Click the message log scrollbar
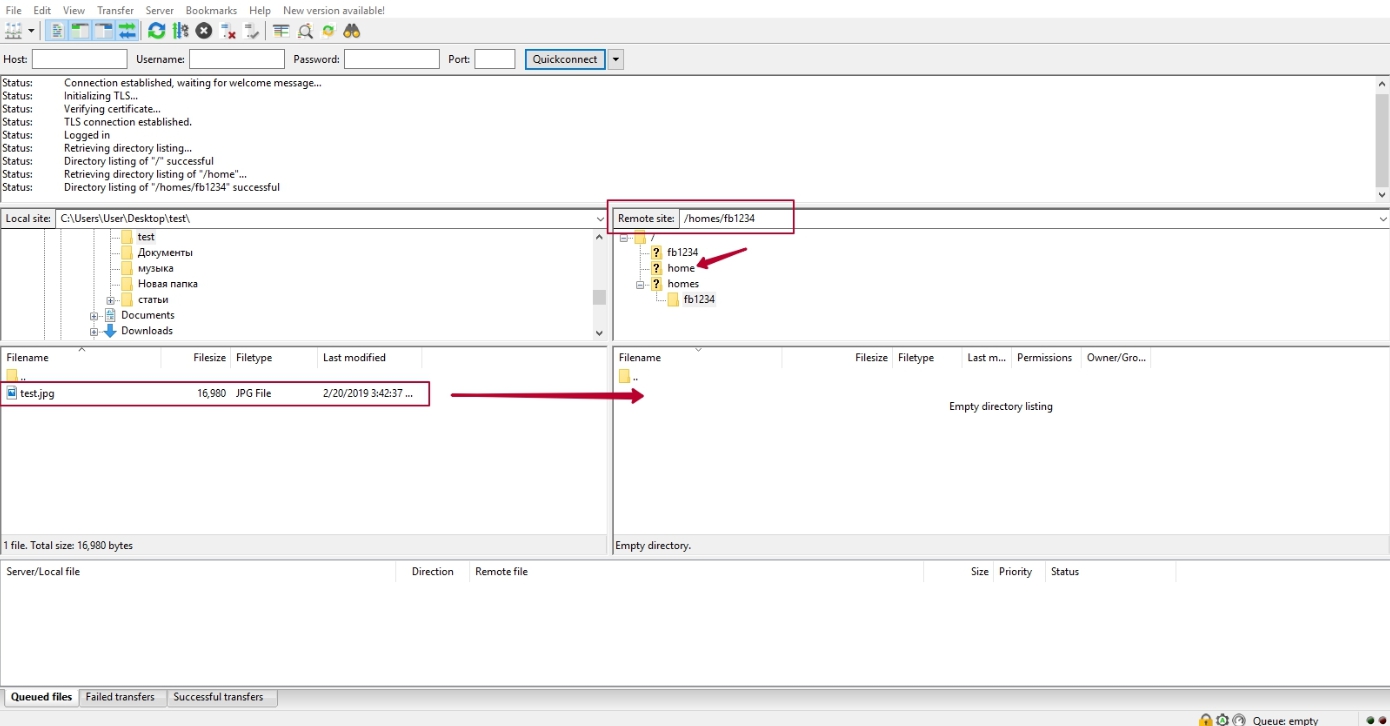The height and width of the screenshot is (726, 1390). tap(1382, 139)
